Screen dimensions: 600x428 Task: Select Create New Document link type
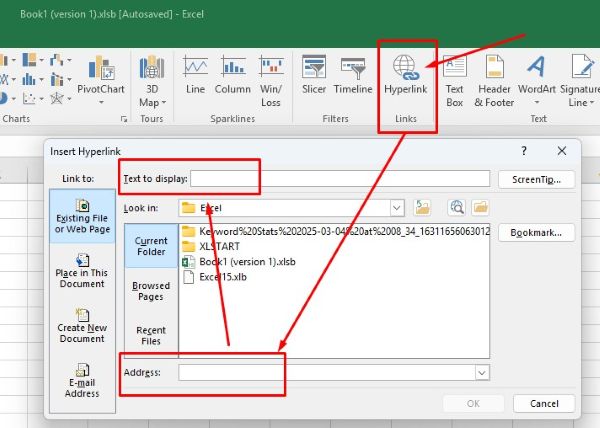point(82,326)
